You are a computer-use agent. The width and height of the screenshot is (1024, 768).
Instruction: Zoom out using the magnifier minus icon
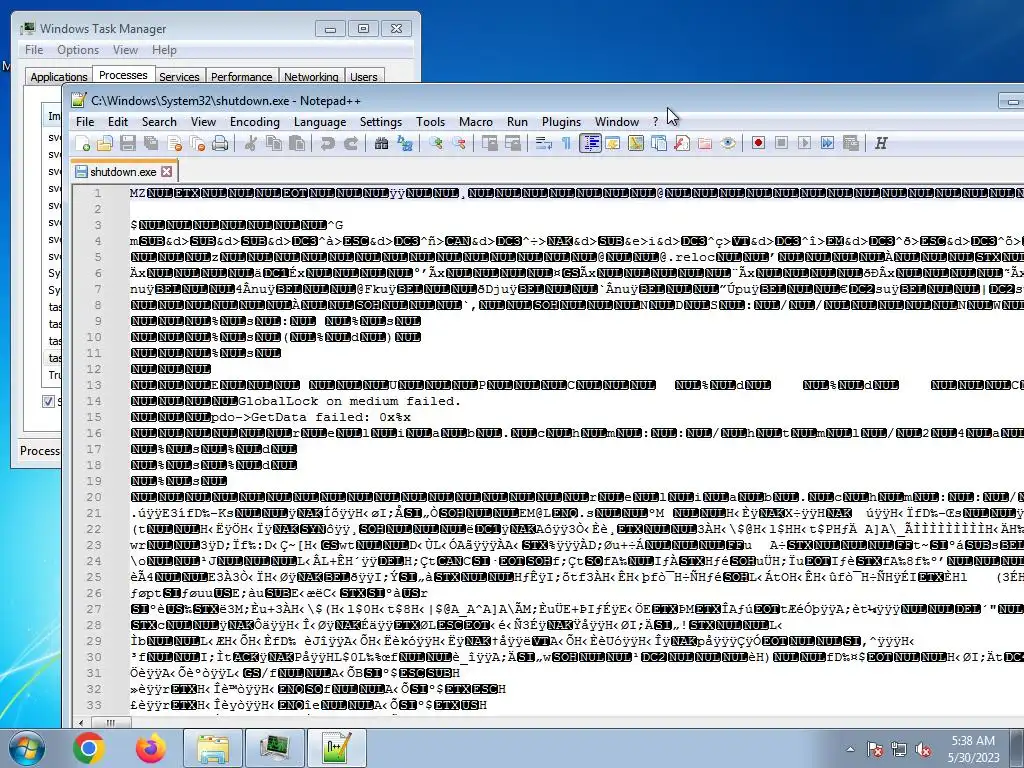coord(458,144)
